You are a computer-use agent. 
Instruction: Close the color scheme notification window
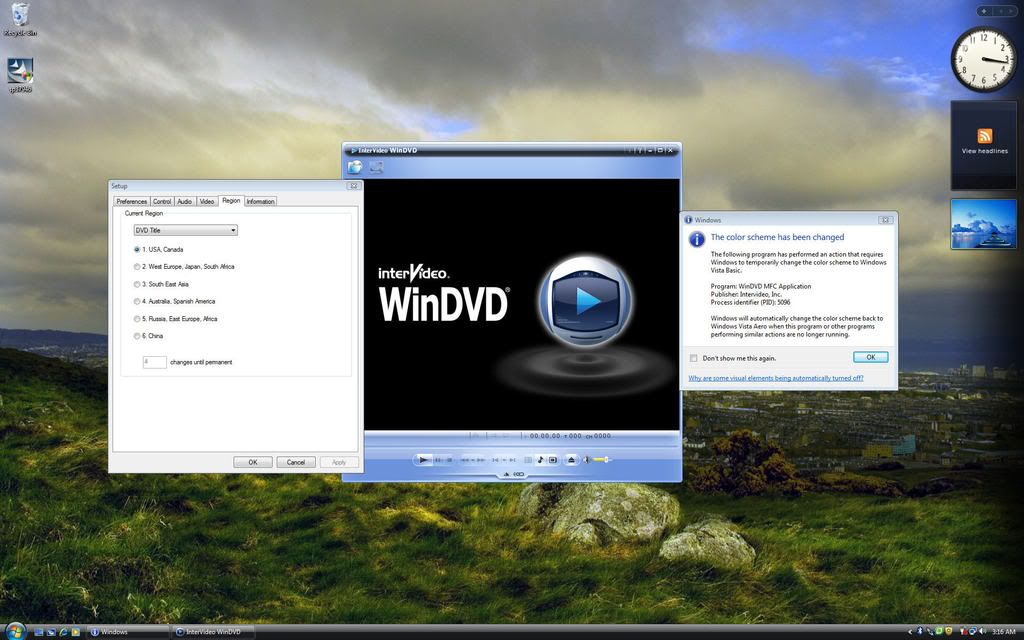point(886,220)
